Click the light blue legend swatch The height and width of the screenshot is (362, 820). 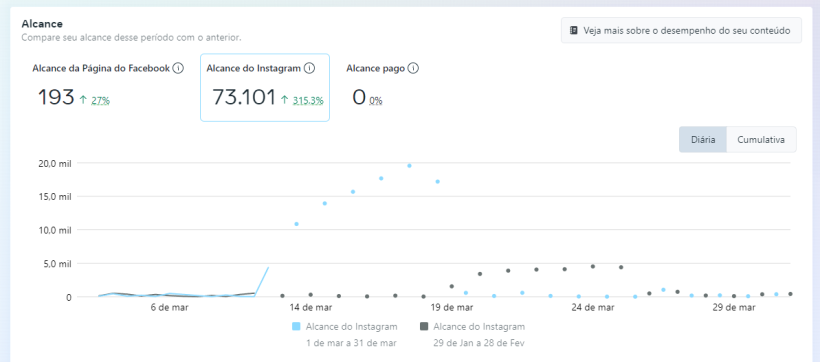pyautogui.click(x=296, y=326)
